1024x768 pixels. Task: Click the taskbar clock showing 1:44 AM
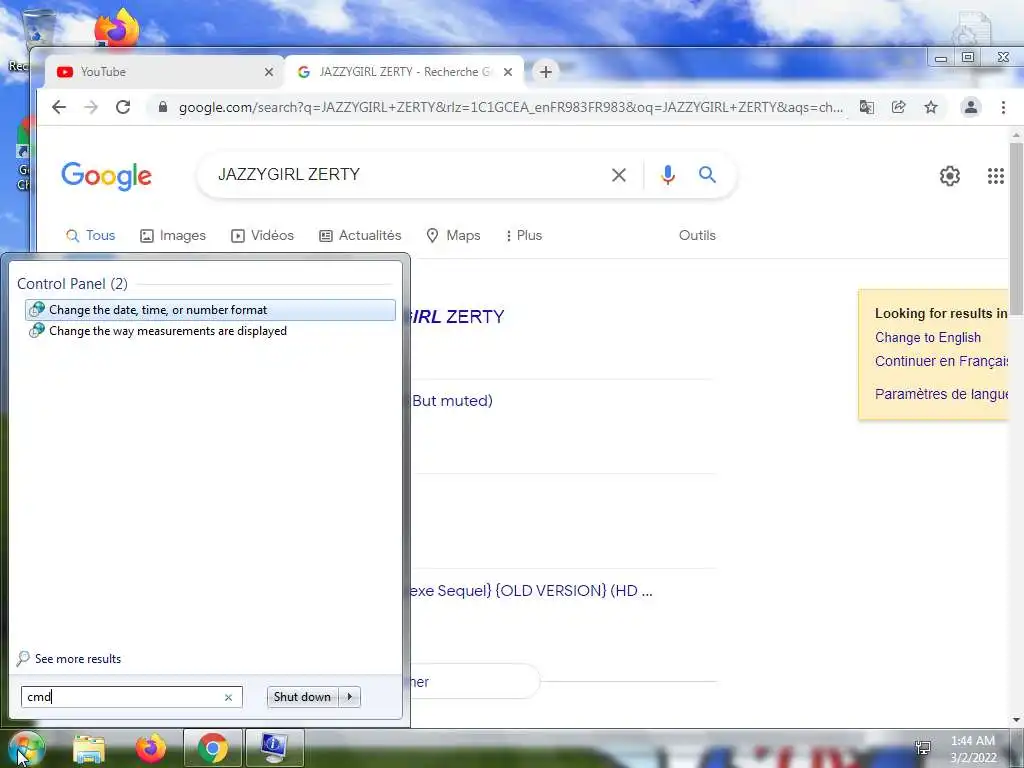[973, 749]
